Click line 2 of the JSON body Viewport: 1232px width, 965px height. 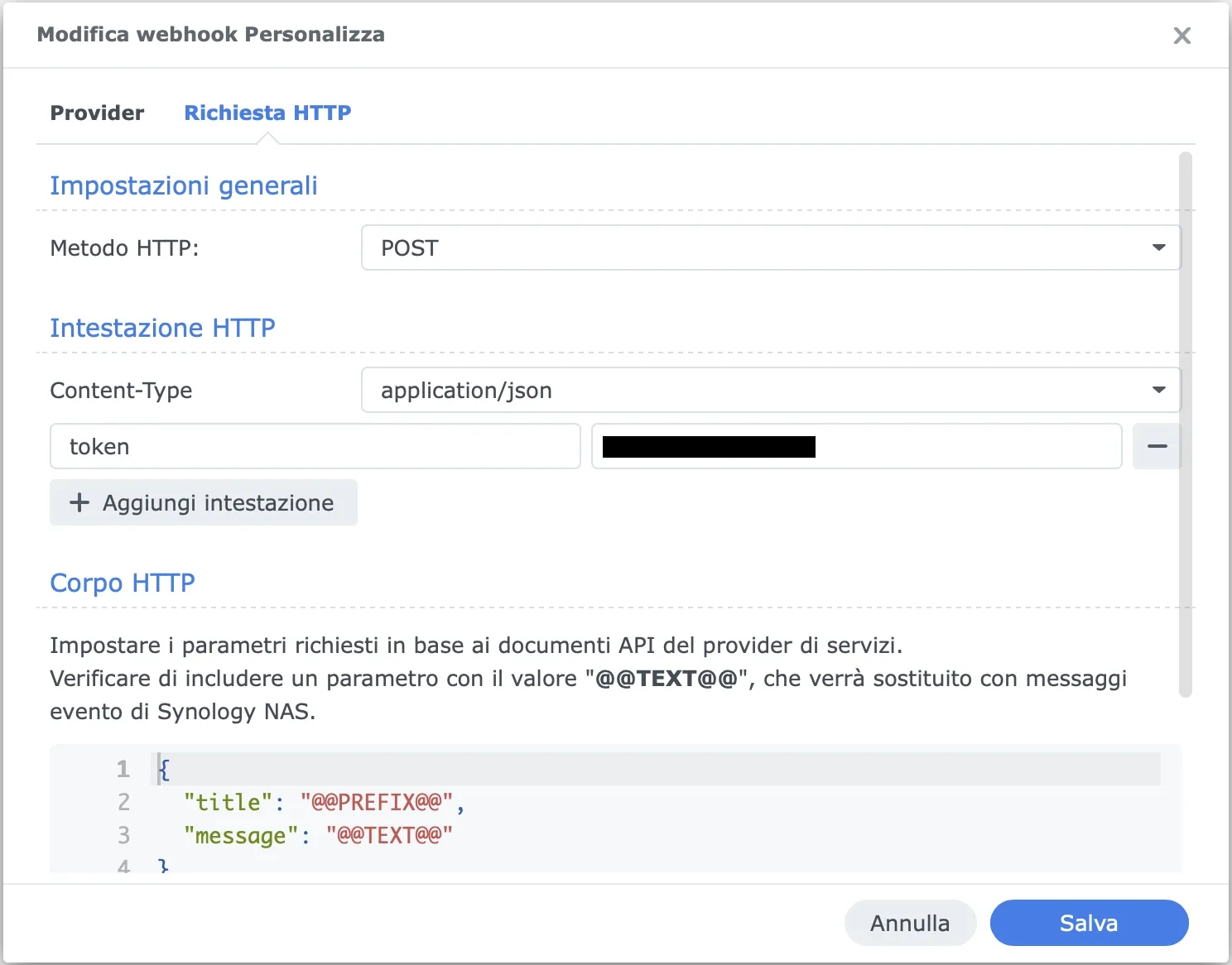[x=323, y=802]
